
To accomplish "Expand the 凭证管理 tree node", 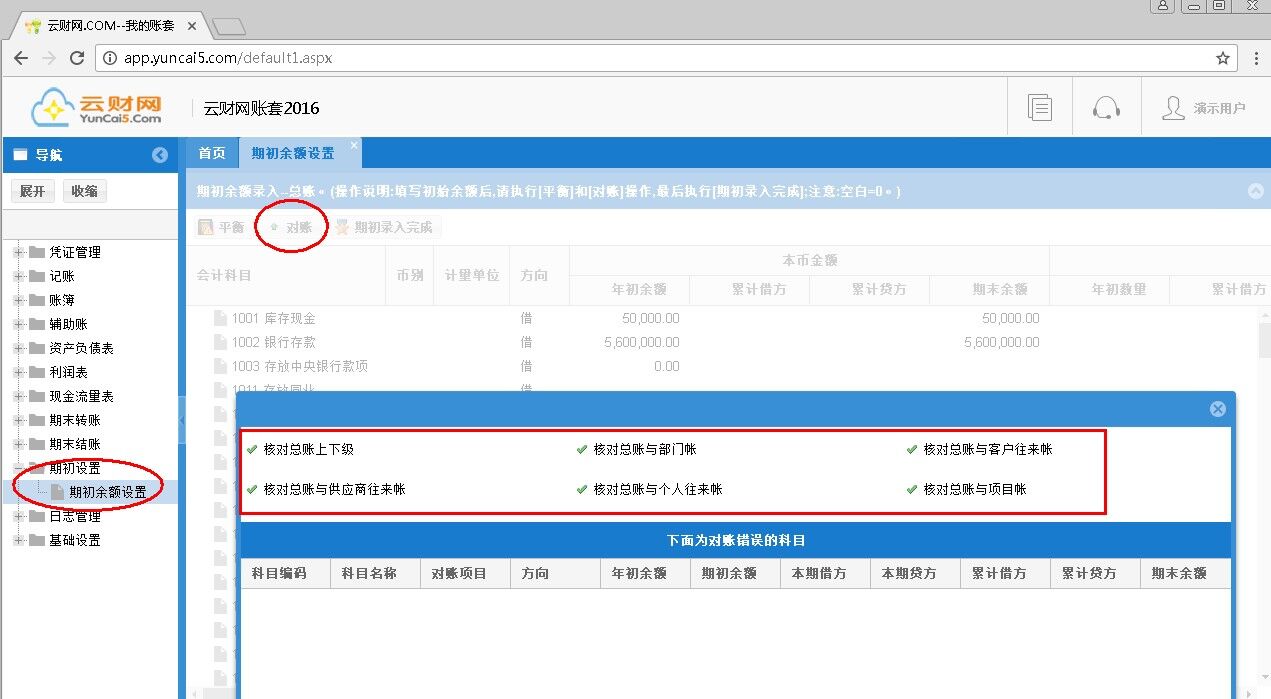I will click(x=18, y=252).
